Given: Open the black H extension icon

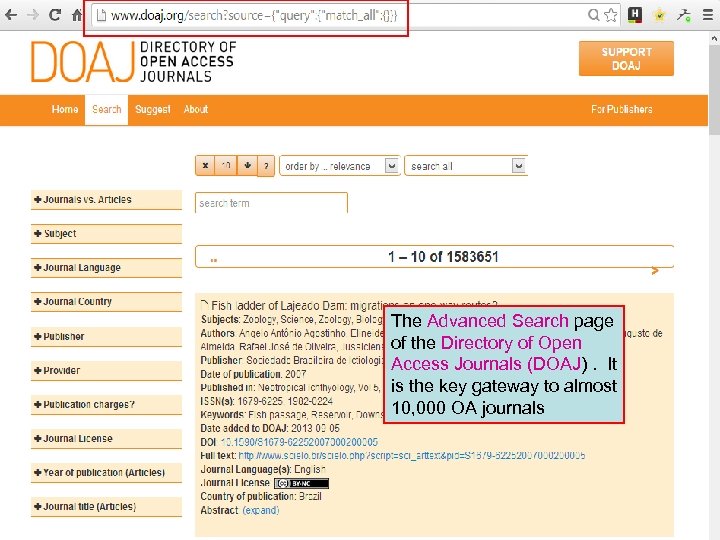Looking at the screenshot, I should [635, 15].
